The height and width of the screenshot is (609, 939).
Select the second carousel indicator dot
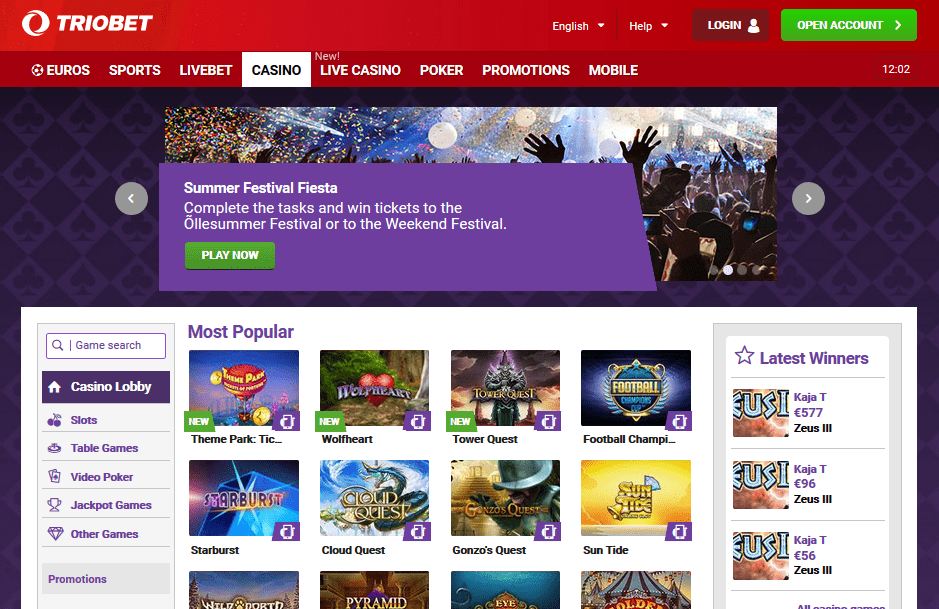[728, 270]
